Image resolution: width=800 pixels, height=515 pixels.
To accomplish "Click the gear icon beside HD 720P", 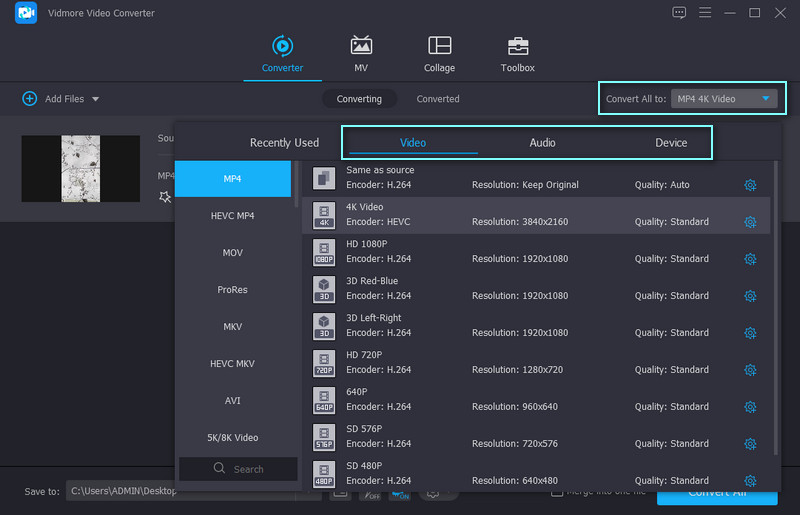I will click(750, 370).
